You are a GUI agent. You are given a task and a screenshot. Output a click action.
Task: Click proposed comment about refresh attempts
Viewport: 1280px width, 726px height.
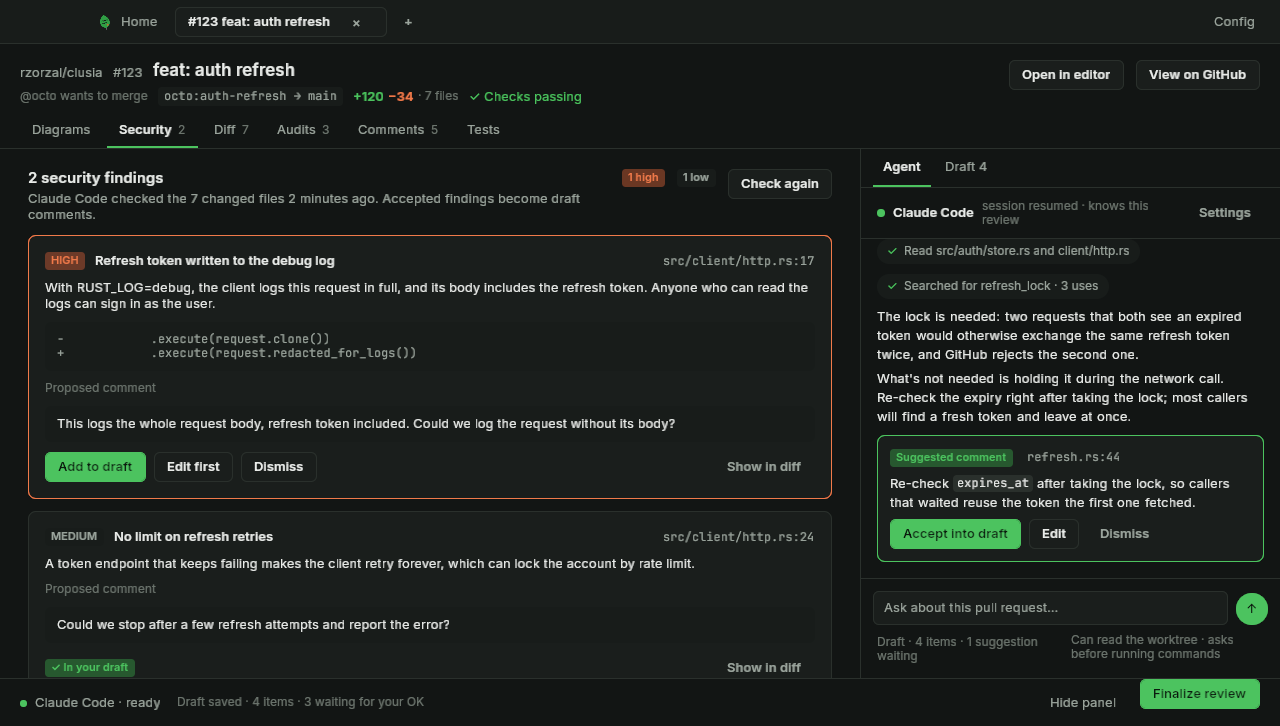point(430,625)
